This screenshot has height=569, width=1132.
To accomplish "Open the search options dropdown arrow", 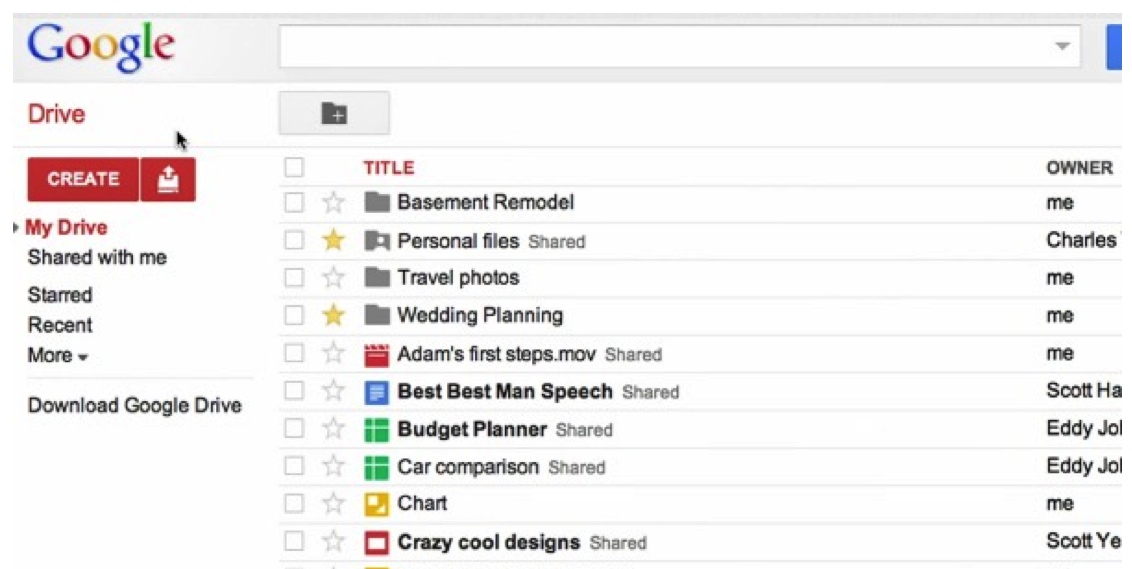I will [x=1061, y=45].
